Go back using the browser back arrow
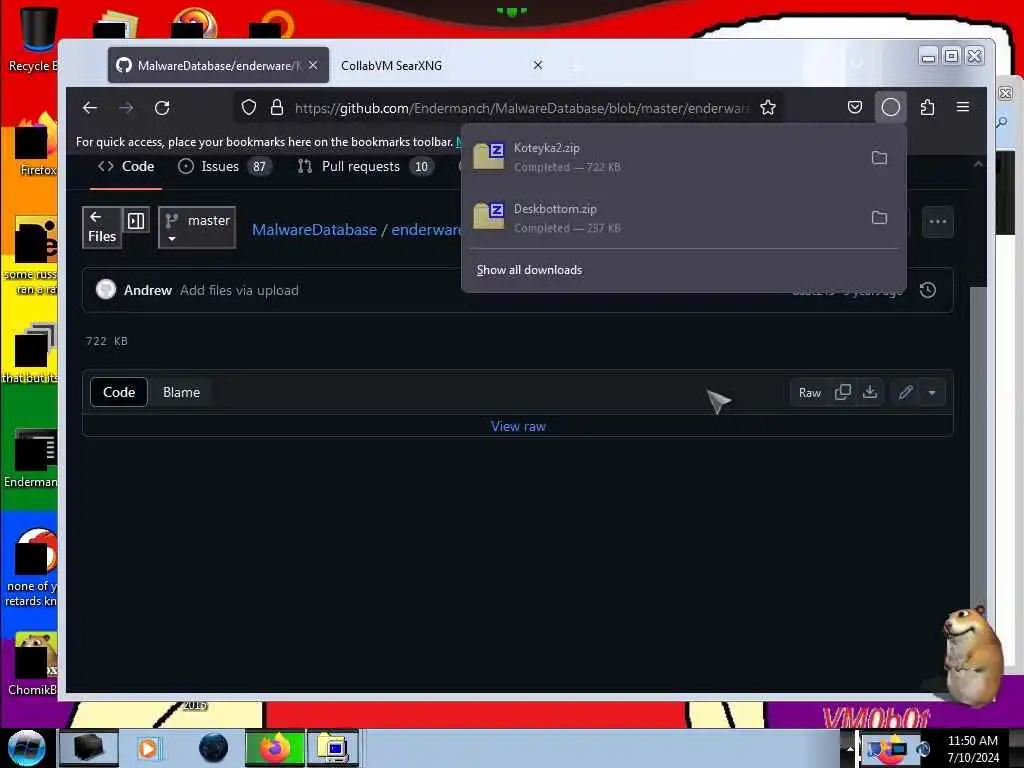1024x768 pixels. point(90,108)
